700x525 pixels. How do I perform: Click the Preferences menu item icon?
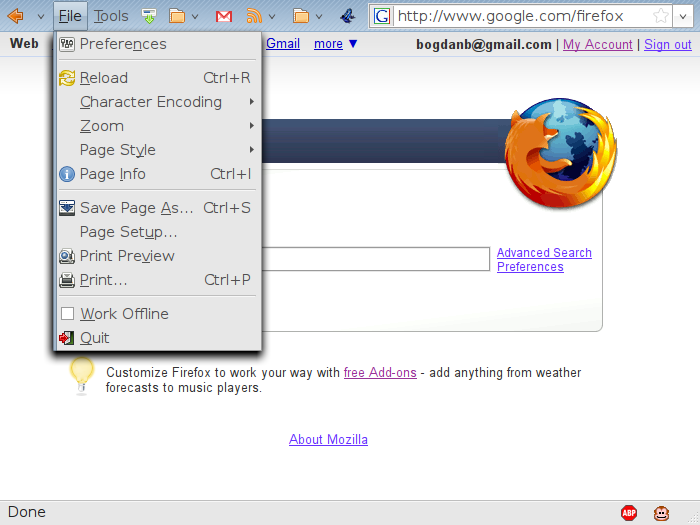coord(67,44)
